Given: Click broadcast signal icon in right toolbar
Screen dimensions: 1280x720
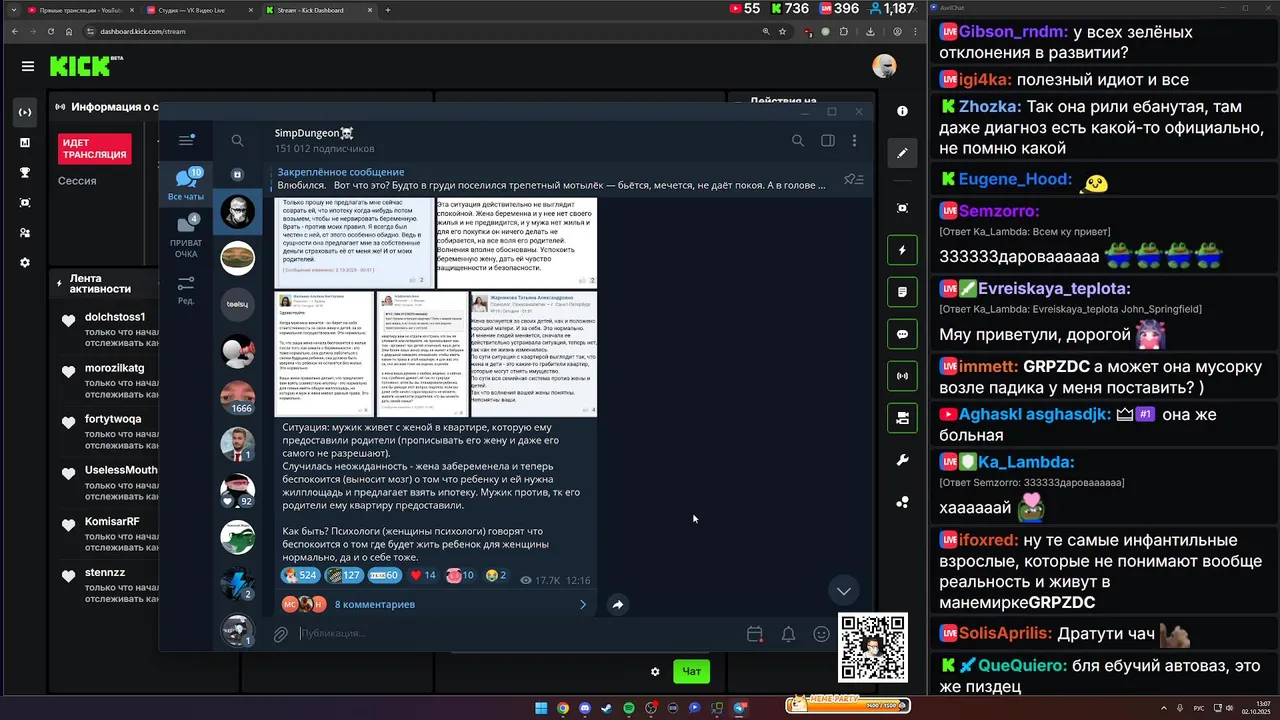Looking at the screenshot, I should tap(902, 376).
